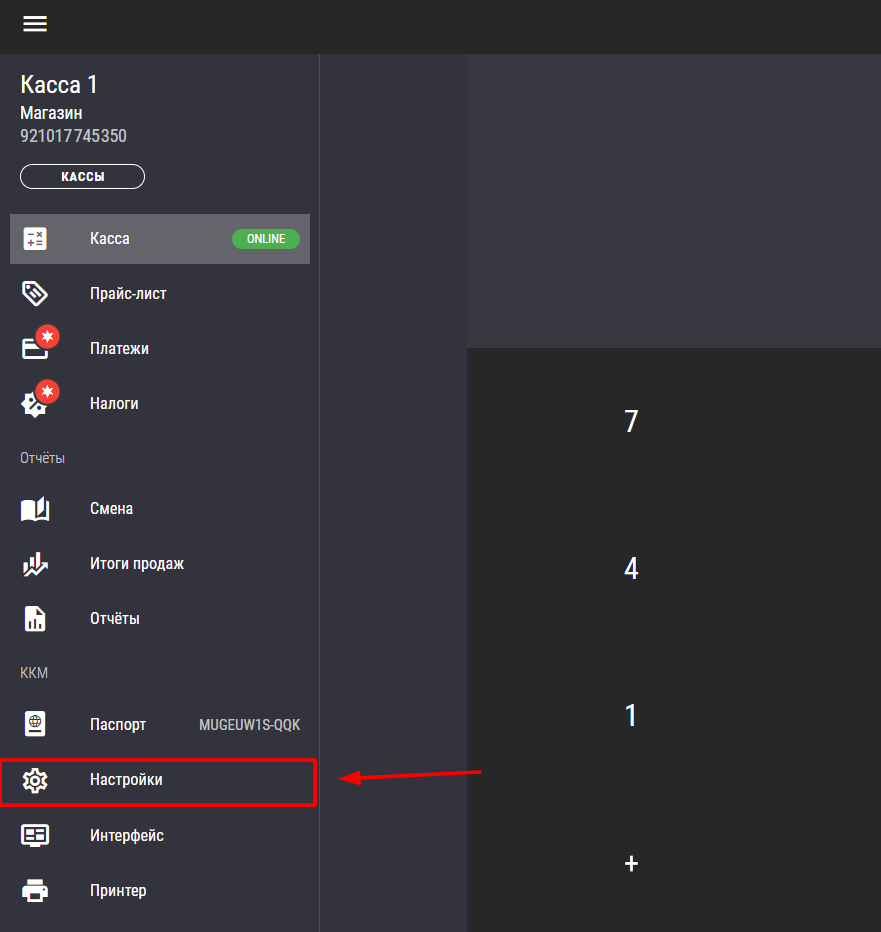
Task: Click the MUGEUW1S-QQK passport code
Action: coord(250,725)
